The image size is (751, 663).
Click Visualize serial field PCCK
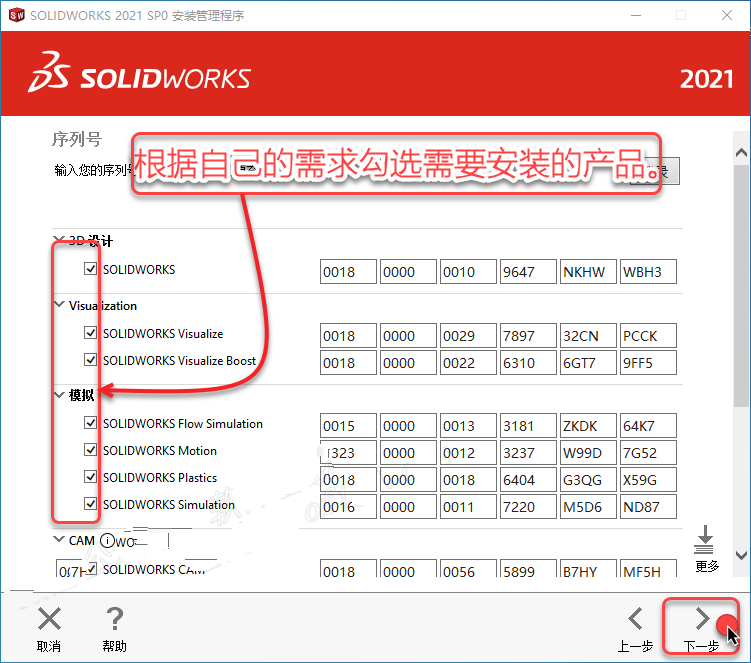[648, 336]
